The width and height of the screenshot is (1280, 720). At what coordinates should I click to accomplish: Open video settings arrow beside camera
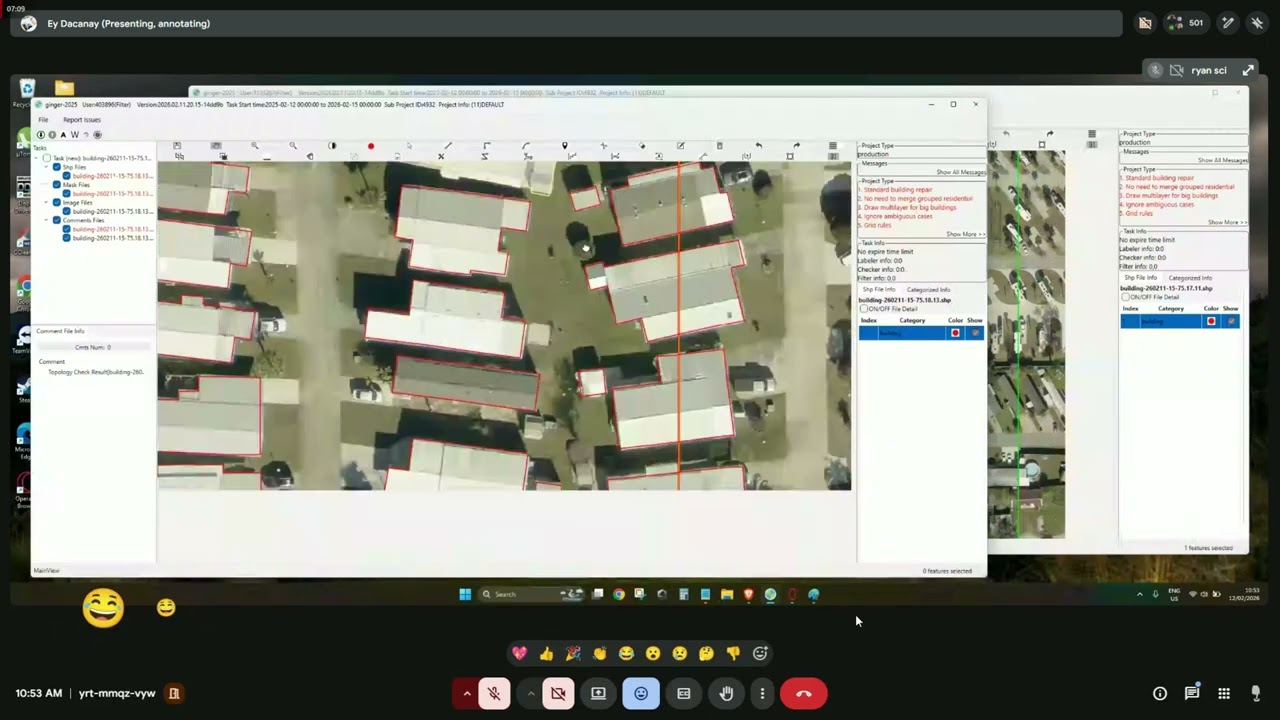pyautogui.click(x=530, y=693)
